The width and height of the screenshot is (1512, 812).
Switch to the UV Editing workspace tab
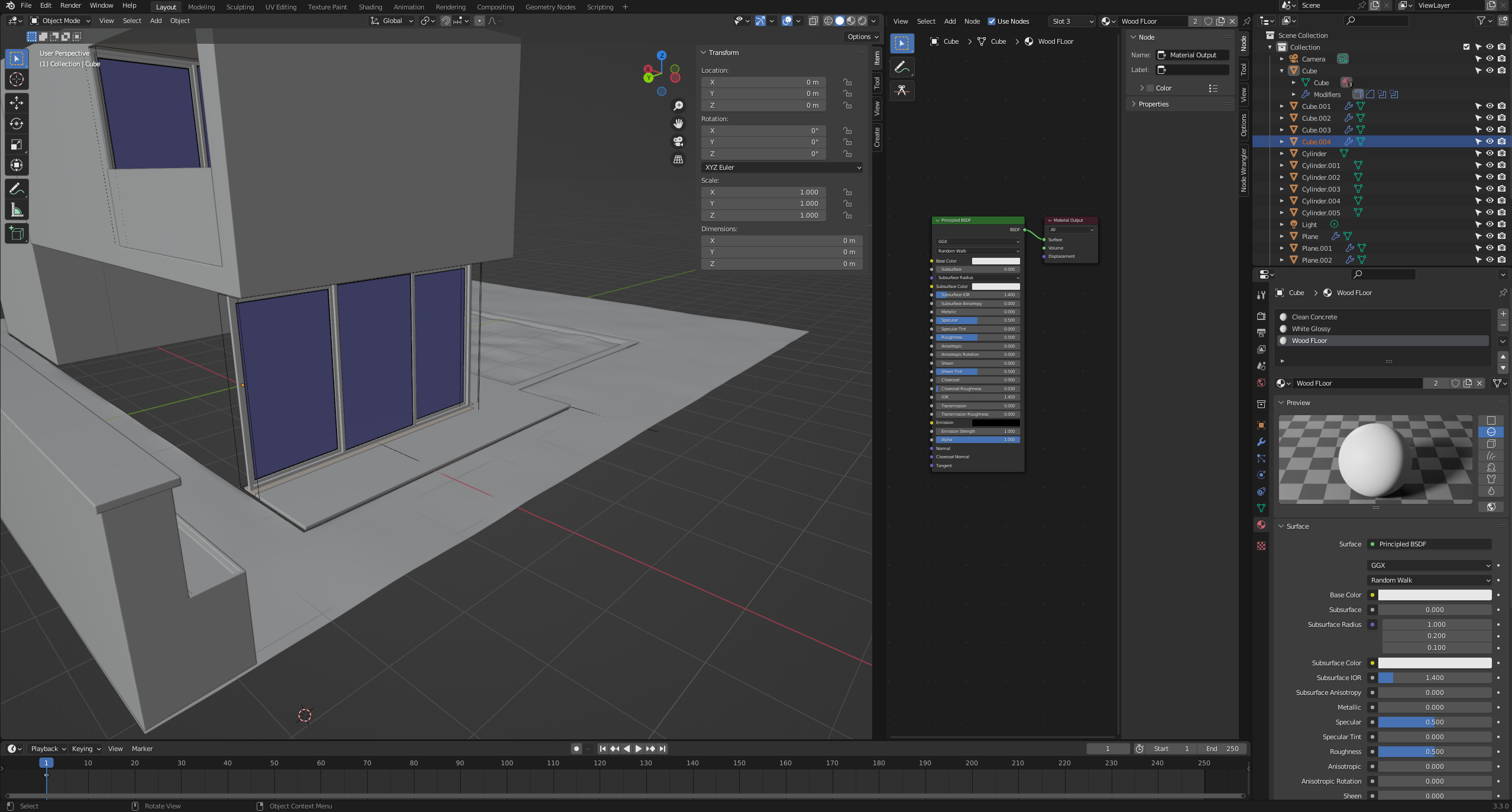[x=280, y=7]
